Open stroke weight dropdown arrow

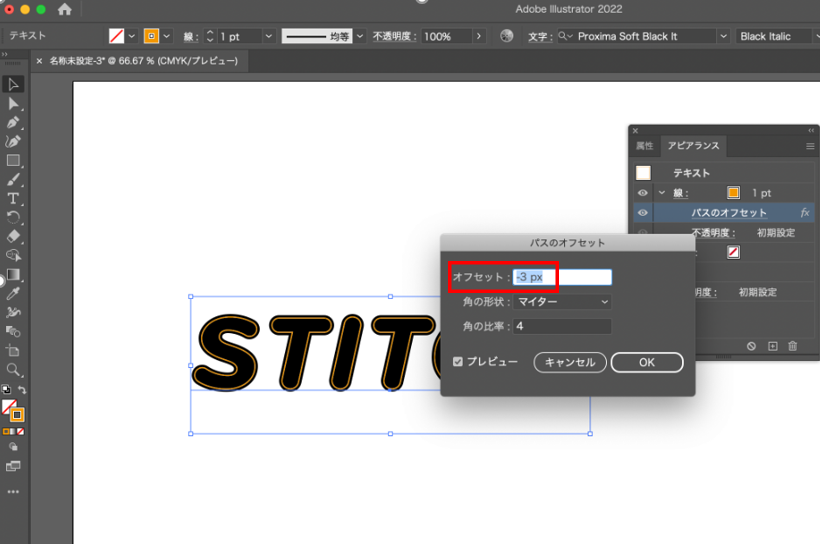(269, 36)
